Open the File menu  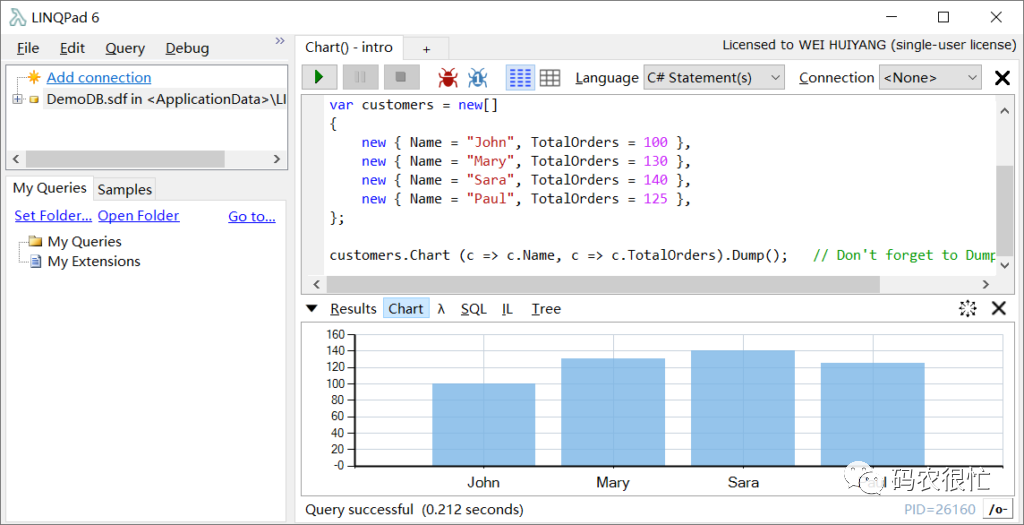coord(28,48)
